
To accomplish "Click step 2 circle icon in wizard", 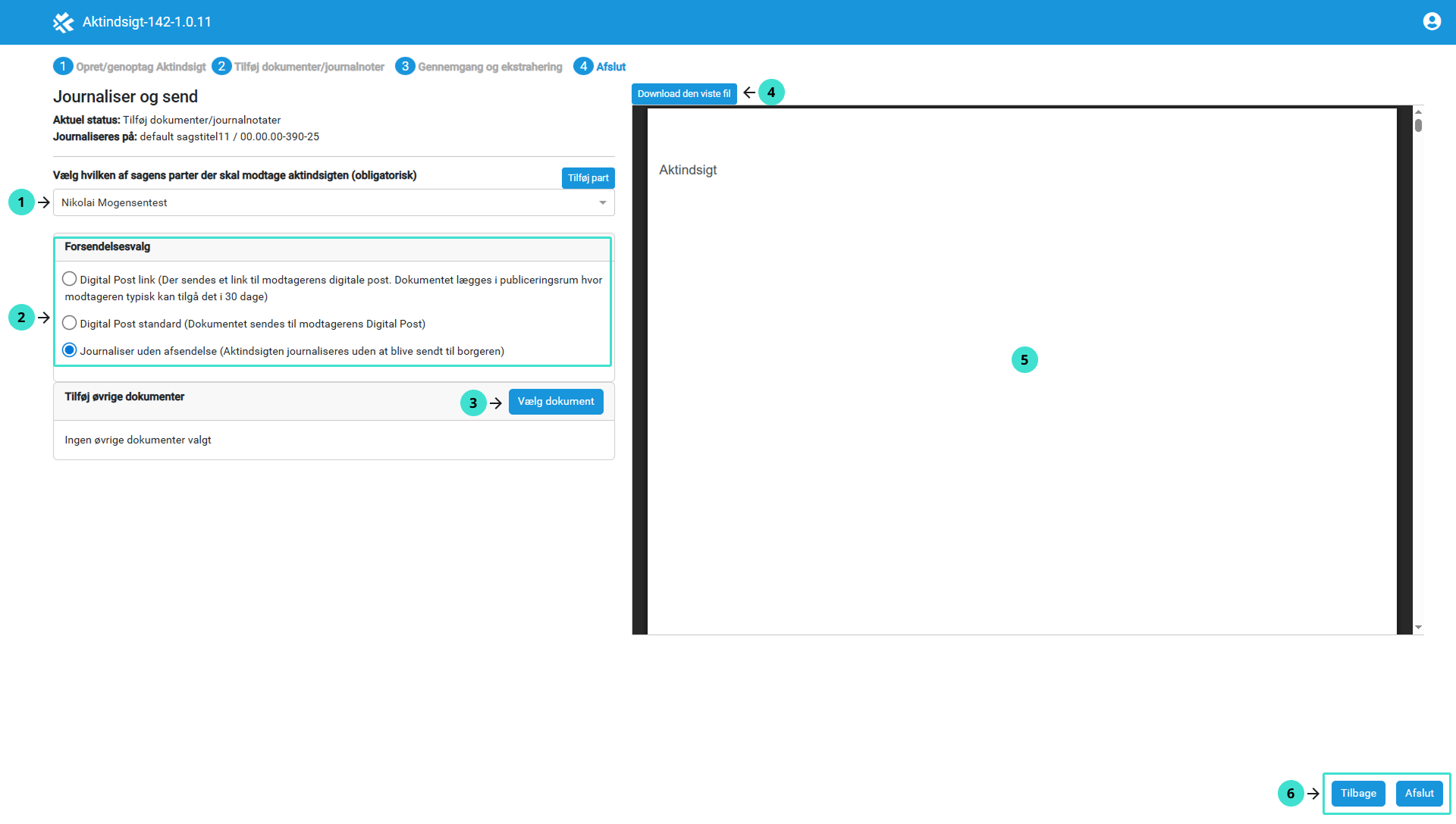I will (x=221, y=67).
